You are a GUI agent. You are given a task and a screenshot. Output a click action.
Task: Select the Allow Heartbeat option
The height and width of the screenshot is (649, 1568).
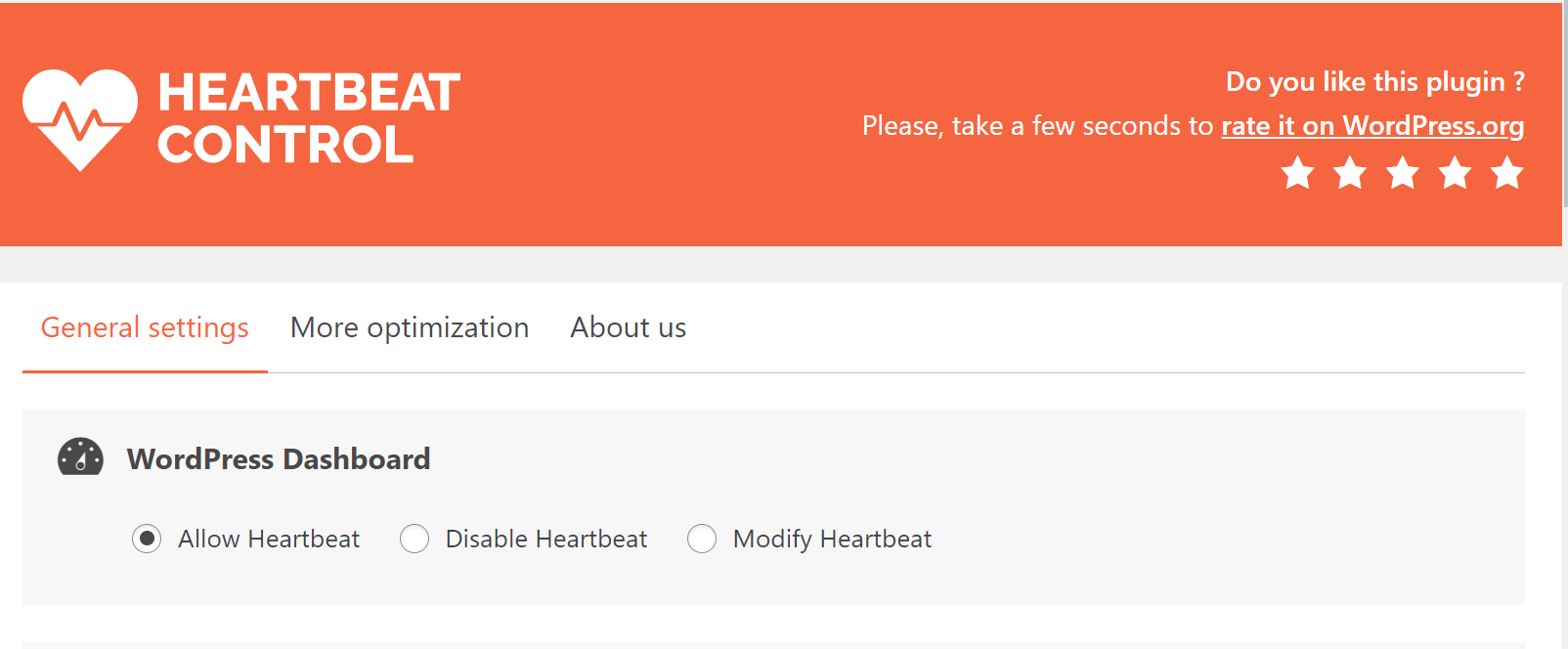point(146,538)
